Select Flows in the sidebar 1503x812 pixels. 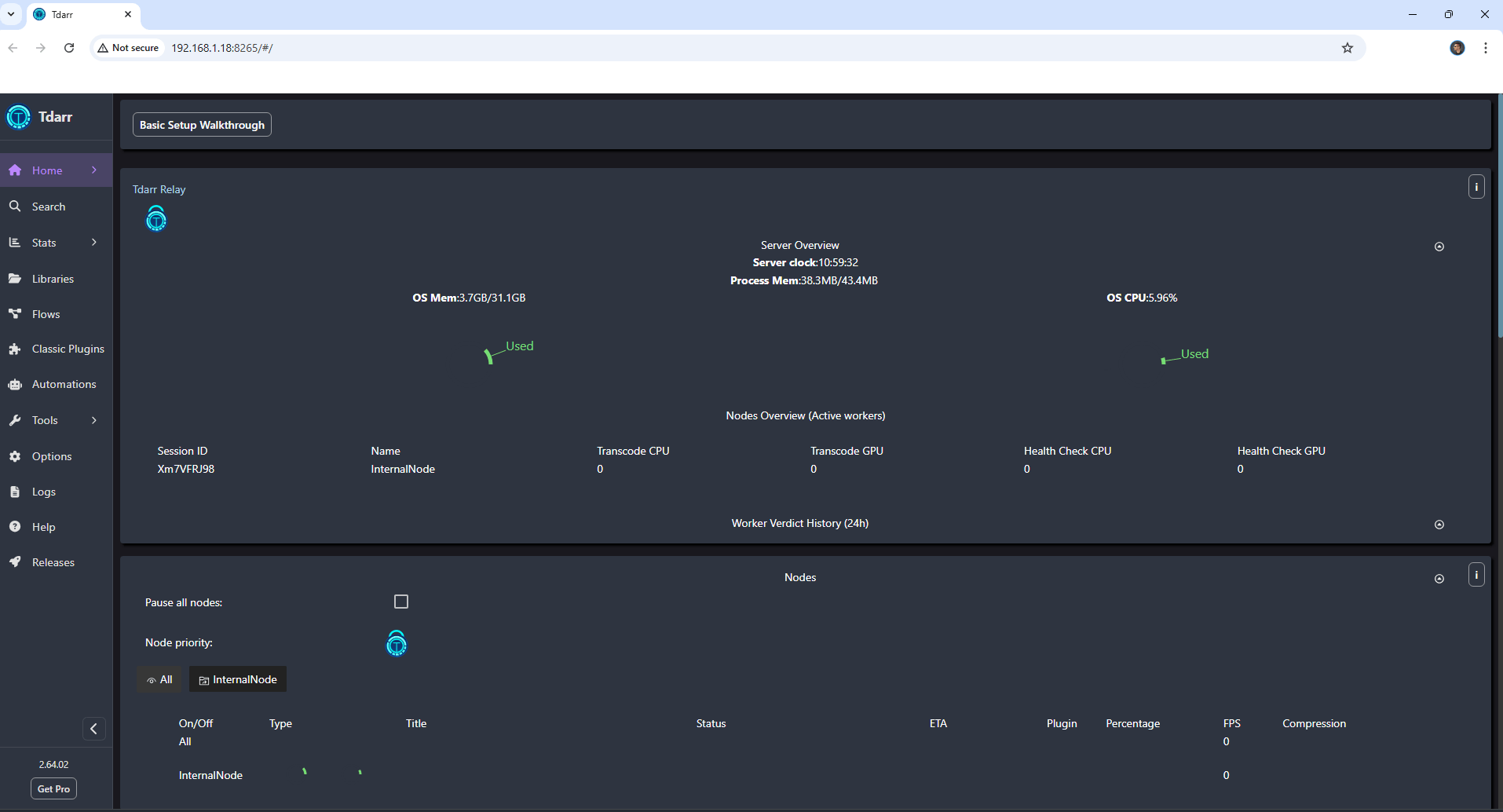46,313
